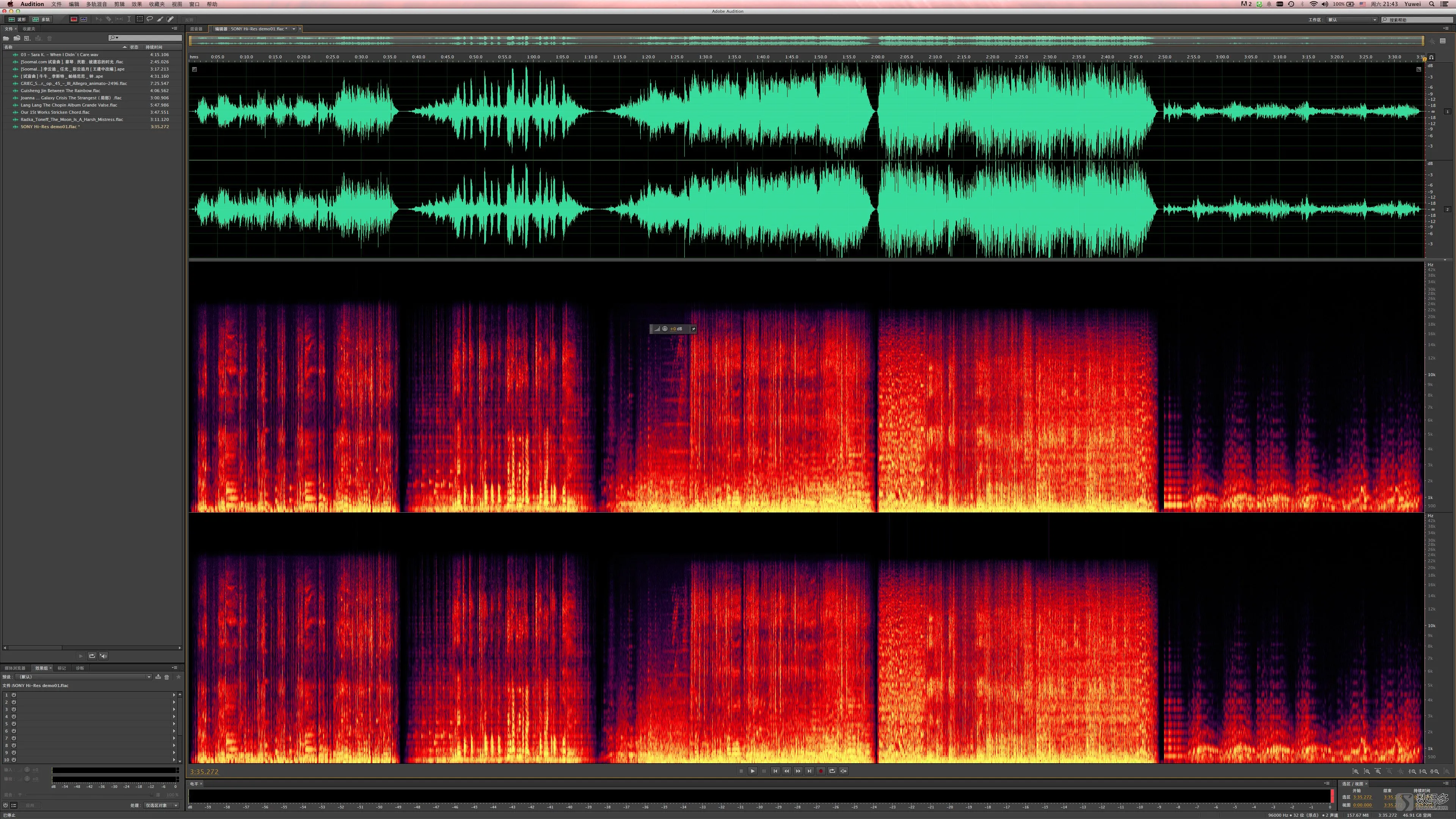Click the Files panel auto-play speaker icon
The height and width of the screenshot is (819, 1456).
(104, 656)
